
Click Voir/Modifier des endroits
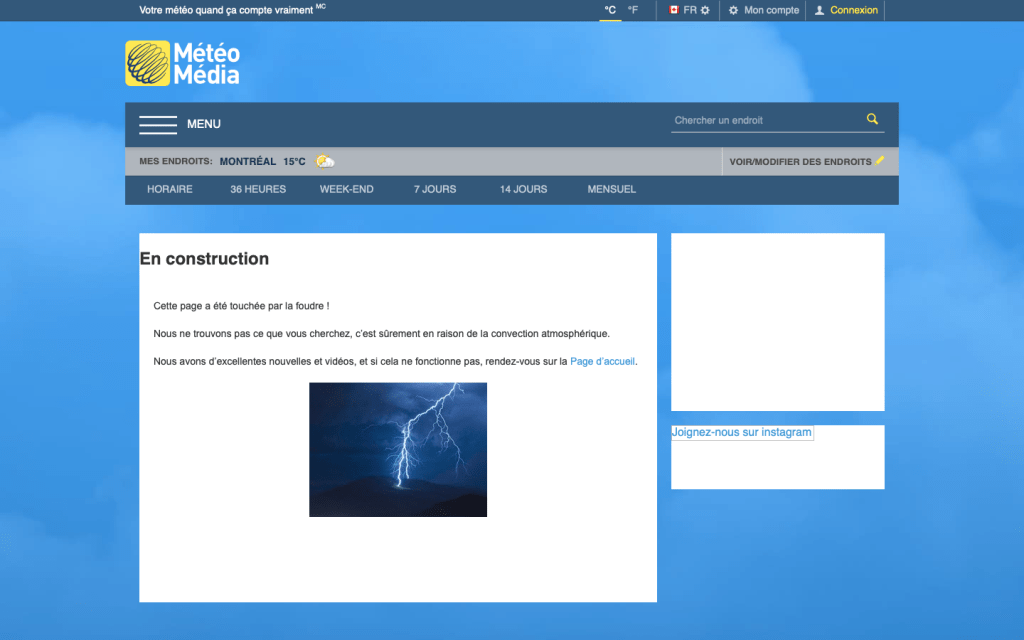(800, 162)
